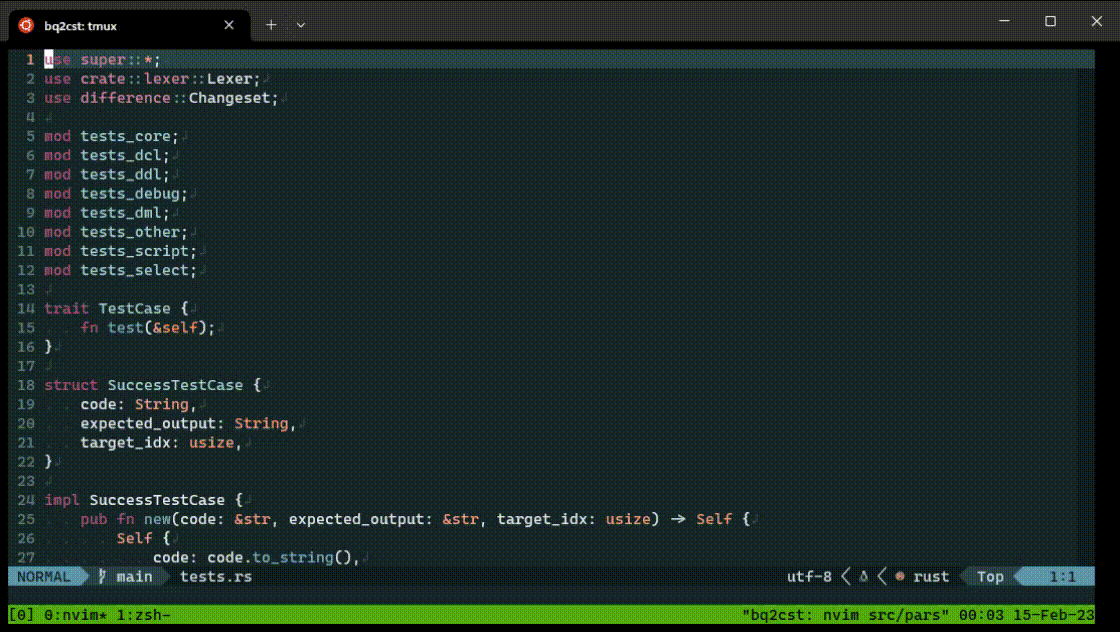Click 'mod tests_select;' line

pyautogui.click(x=120, y=270)
